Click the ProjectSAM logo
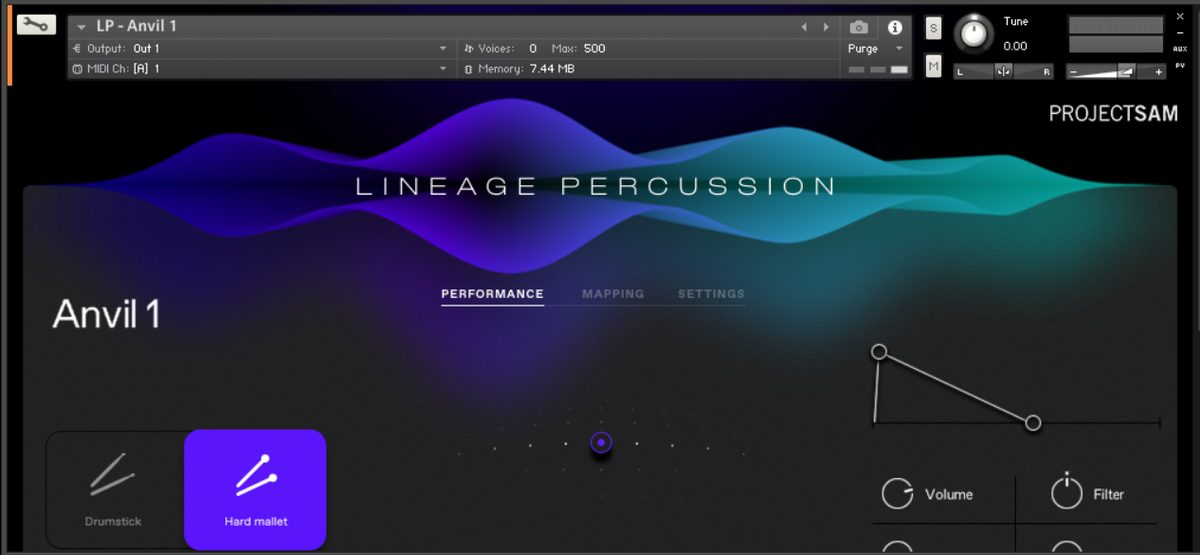The image size is (1200, 555). point(1113,114)
